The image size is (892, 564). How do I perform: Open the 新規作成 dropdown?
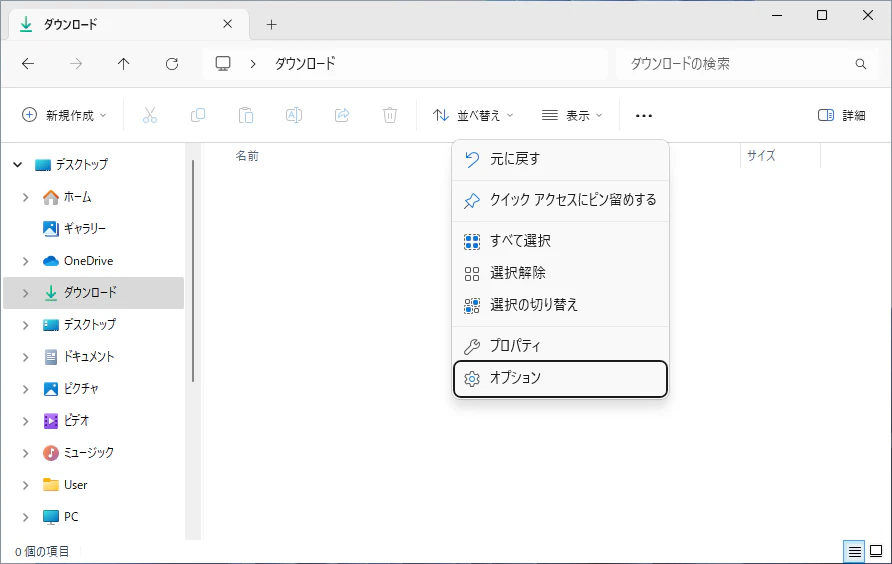point(64,116)
